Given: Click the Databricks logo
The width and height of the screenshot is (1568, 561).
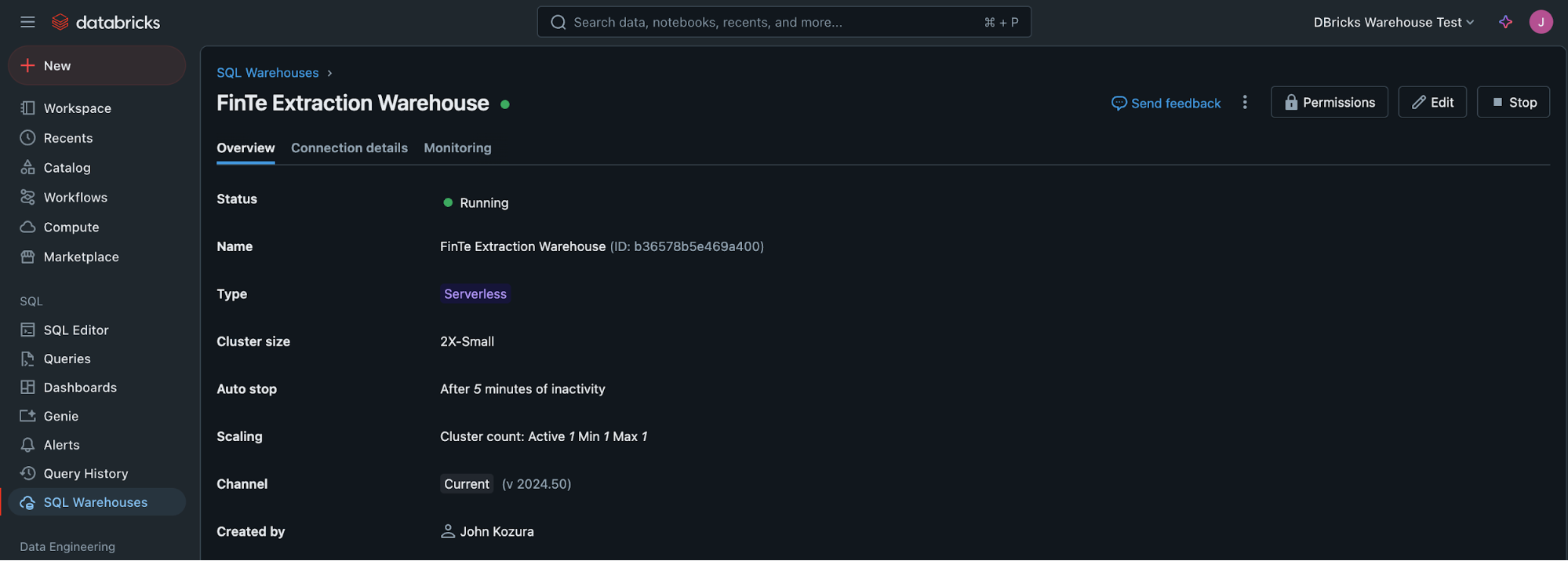Looking at the screenshot, I should click(x=106, y=22).
